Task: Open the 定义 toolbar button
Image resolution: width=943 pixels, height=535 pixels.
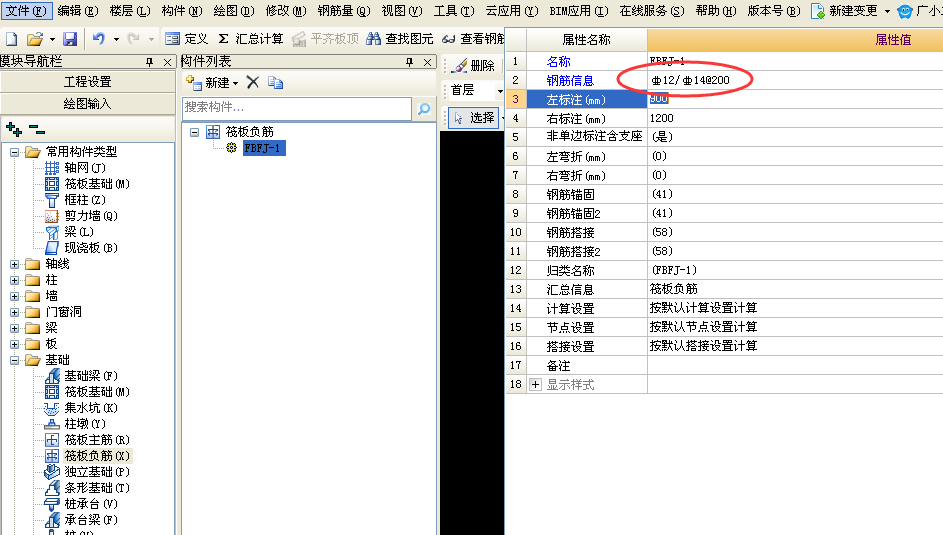Action: [186, 39]
